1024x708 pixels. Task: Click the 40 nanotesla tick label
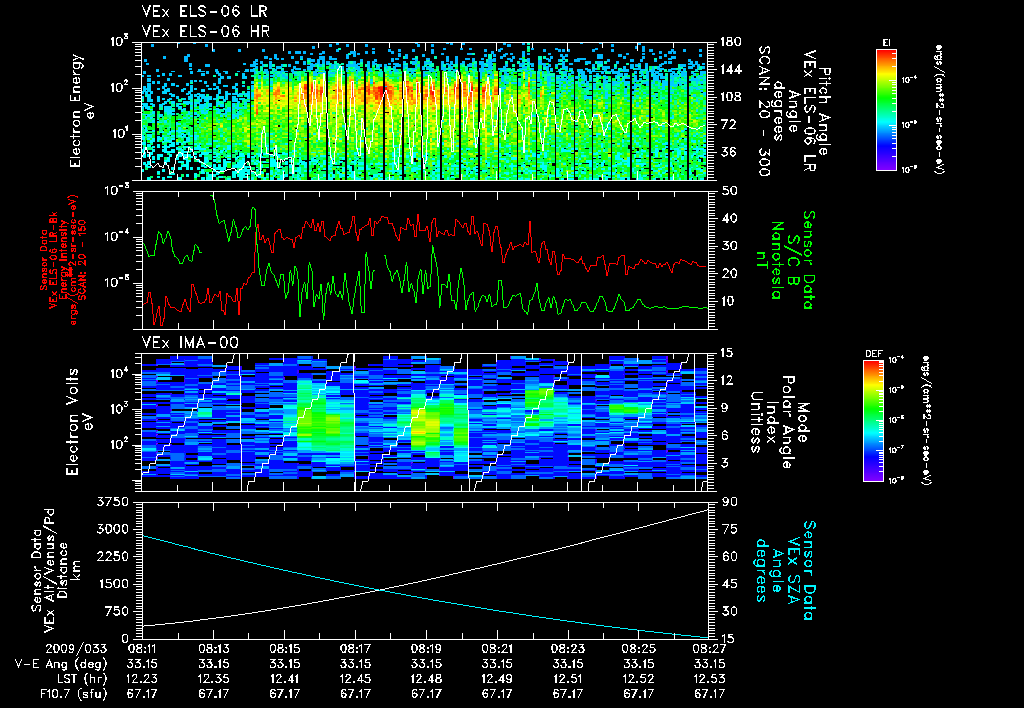[730, 218]
